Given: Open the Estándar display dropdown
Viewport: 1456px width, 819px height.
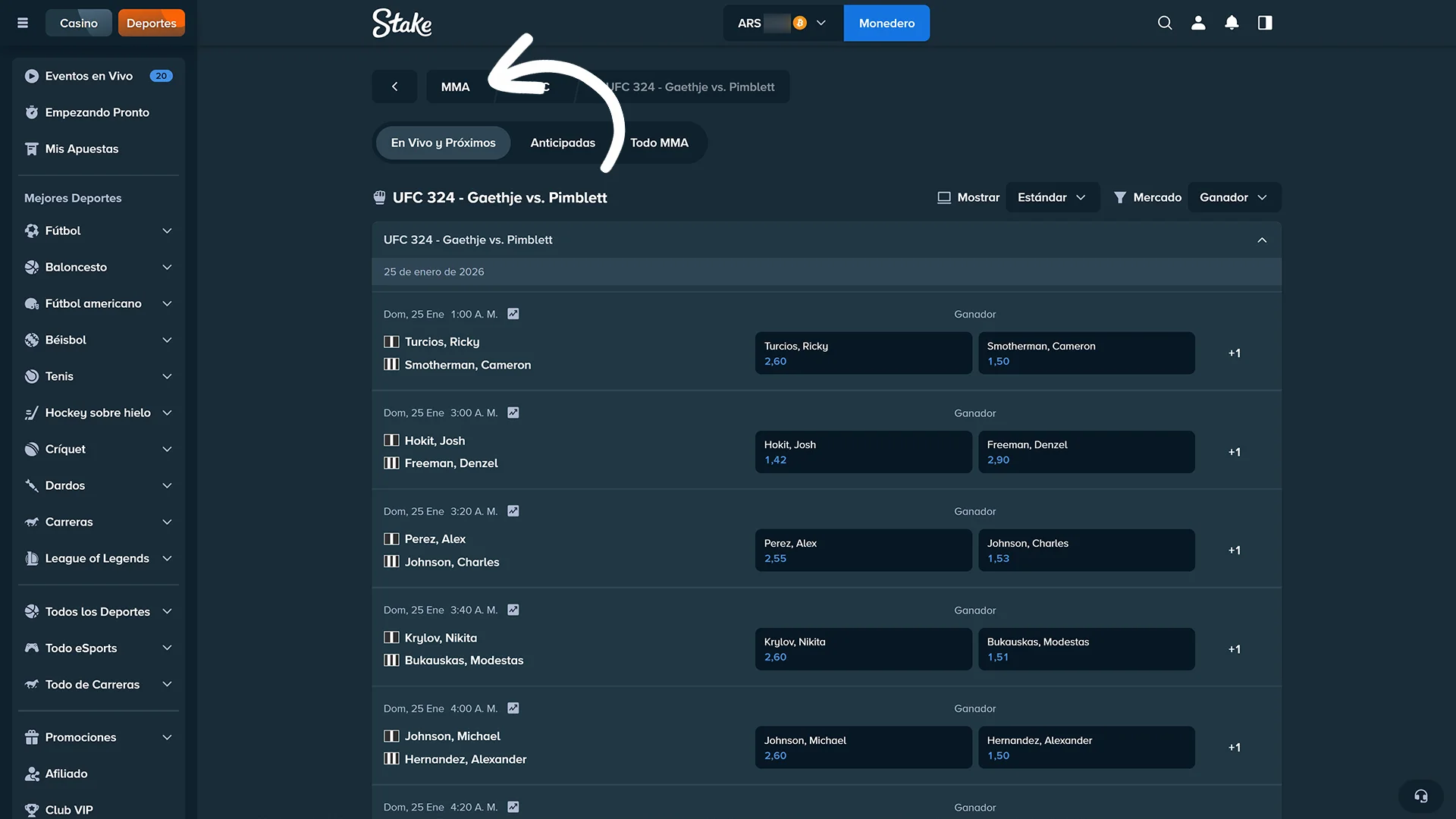Looking at the screenshot, I should click(1052, 197).
